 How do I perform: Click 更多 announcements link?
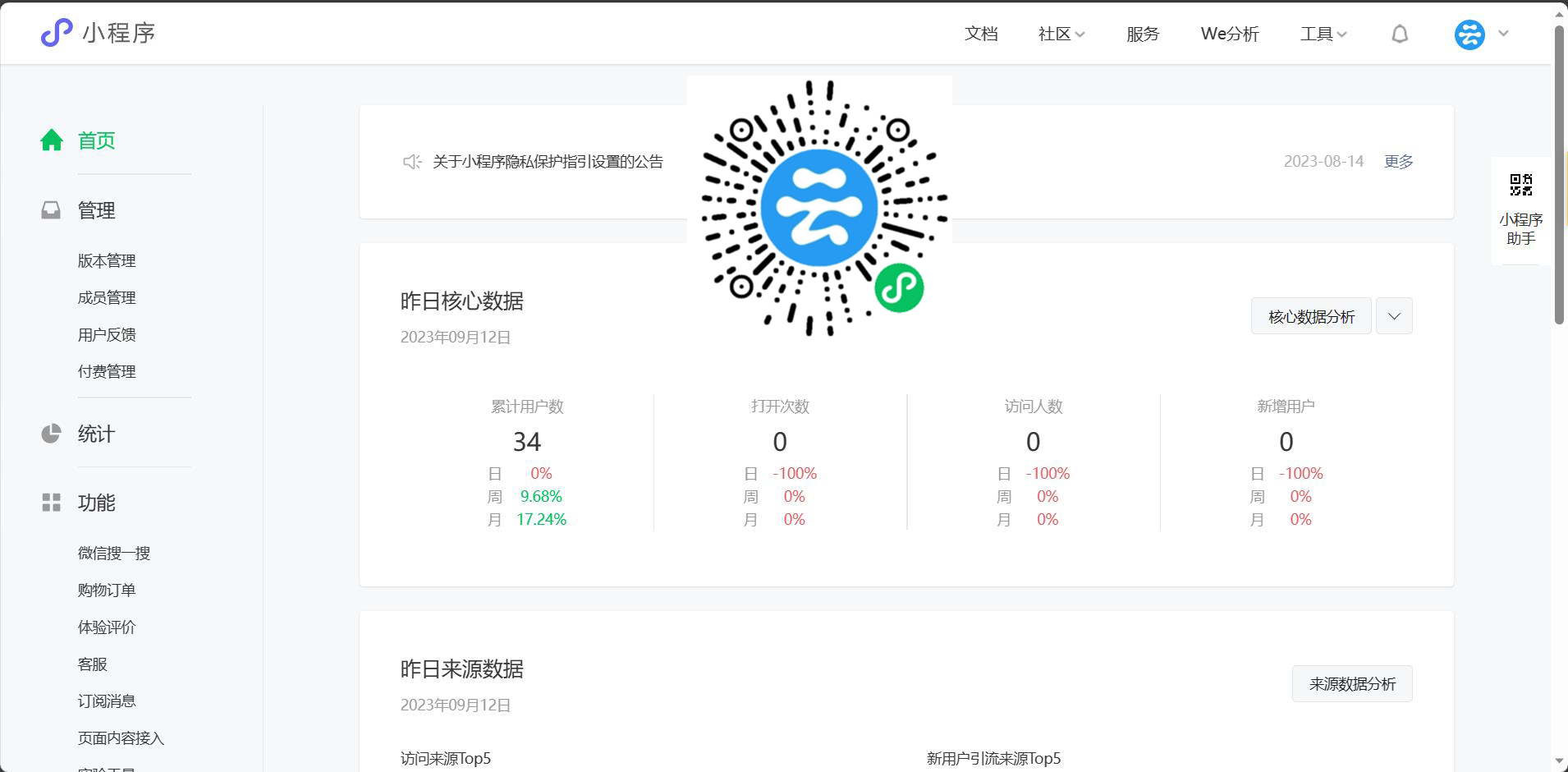pyautogui.click(x=1399, y=162)
